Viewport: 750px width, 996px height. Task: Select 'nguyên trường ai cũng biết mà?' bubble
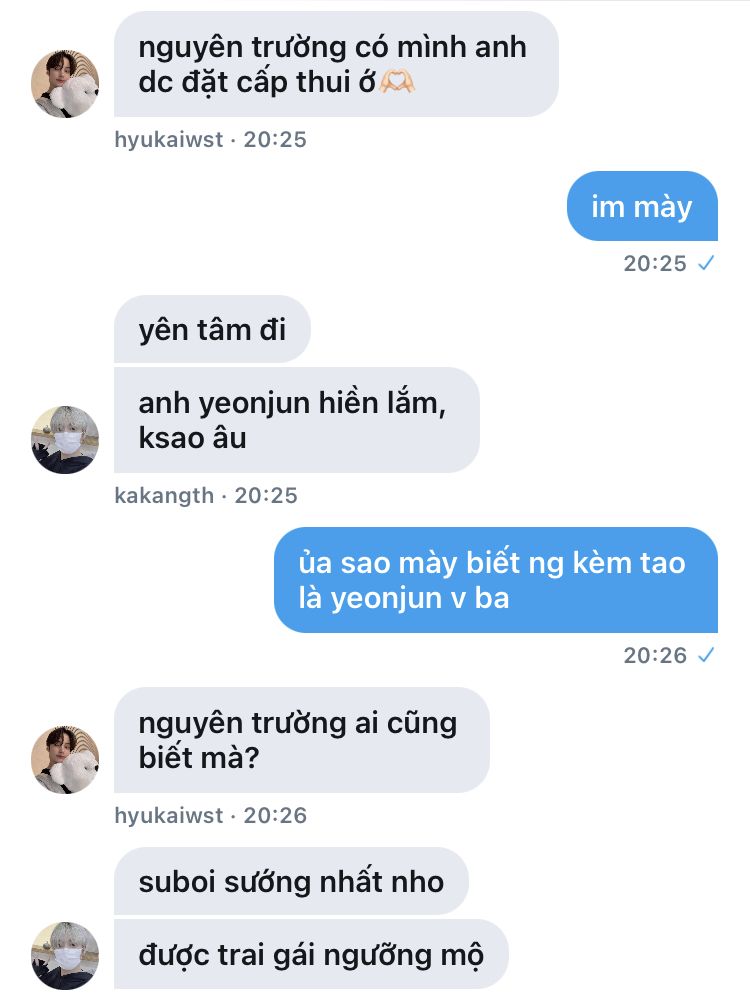click(302, 740)
